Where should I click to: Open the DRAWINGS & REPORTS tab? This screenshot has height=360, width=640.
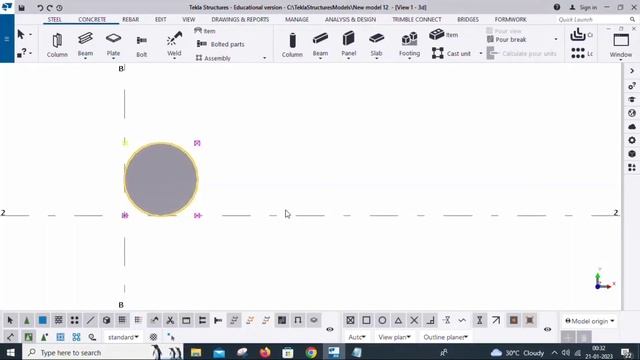click(x=240, y=19)
